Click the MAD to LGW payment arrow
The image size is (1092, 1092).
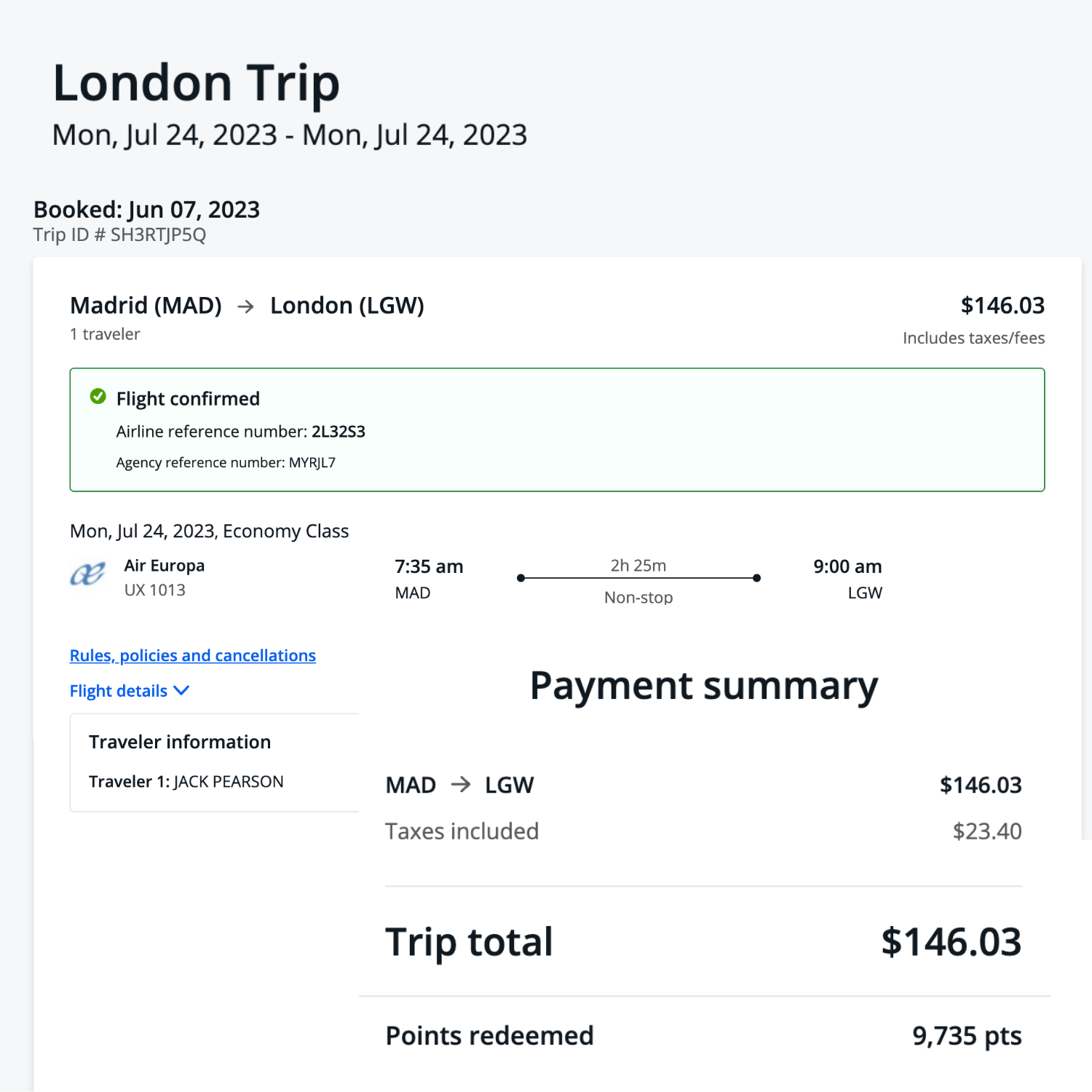click(460, 784)
